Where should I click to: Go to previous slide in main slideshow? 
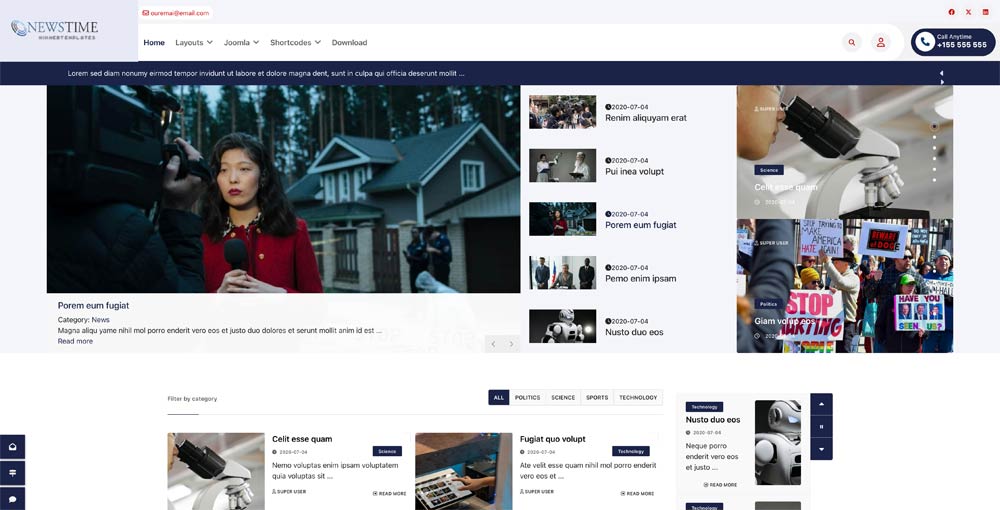tap(493, 344)
